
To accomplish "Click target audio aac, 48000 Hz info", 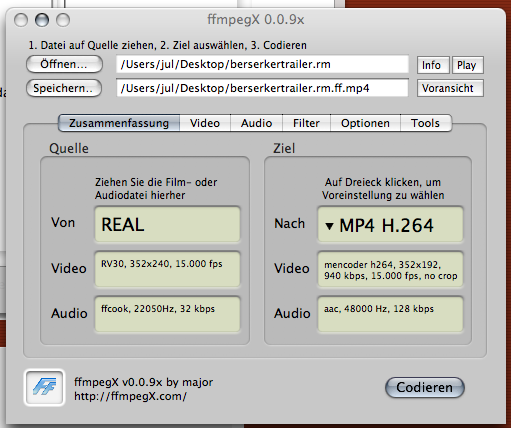I will click(390, 314).
